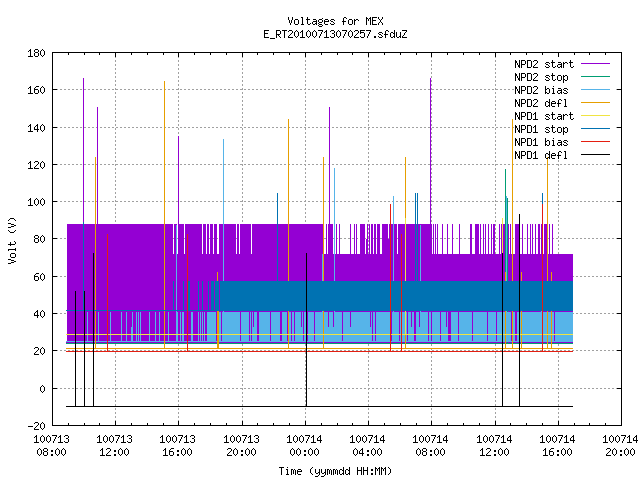Click the y-axis tick value 80
This screenshot has height=480, width=640.
tap(40, 239)
